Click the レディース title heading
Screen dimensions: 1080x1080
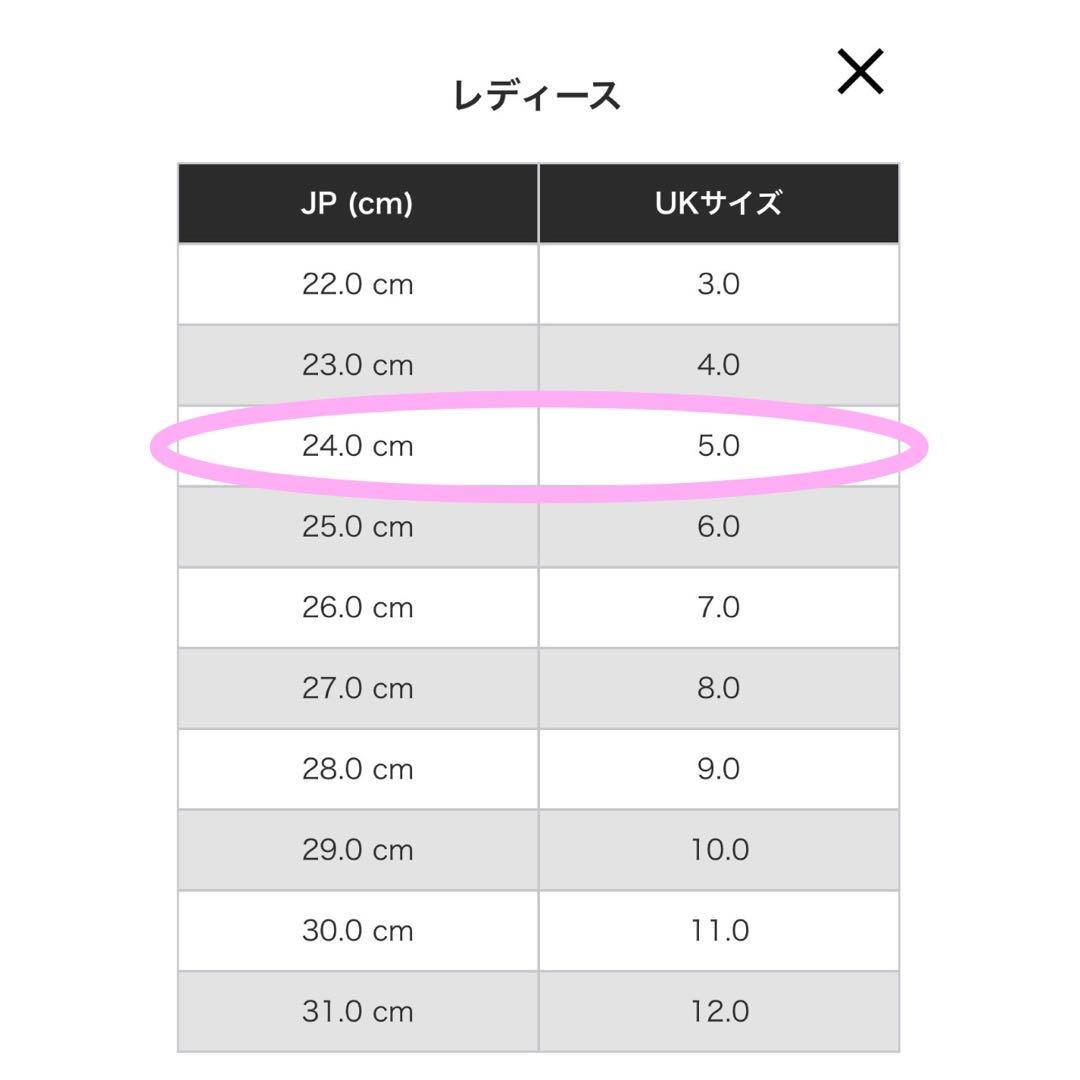537,96
